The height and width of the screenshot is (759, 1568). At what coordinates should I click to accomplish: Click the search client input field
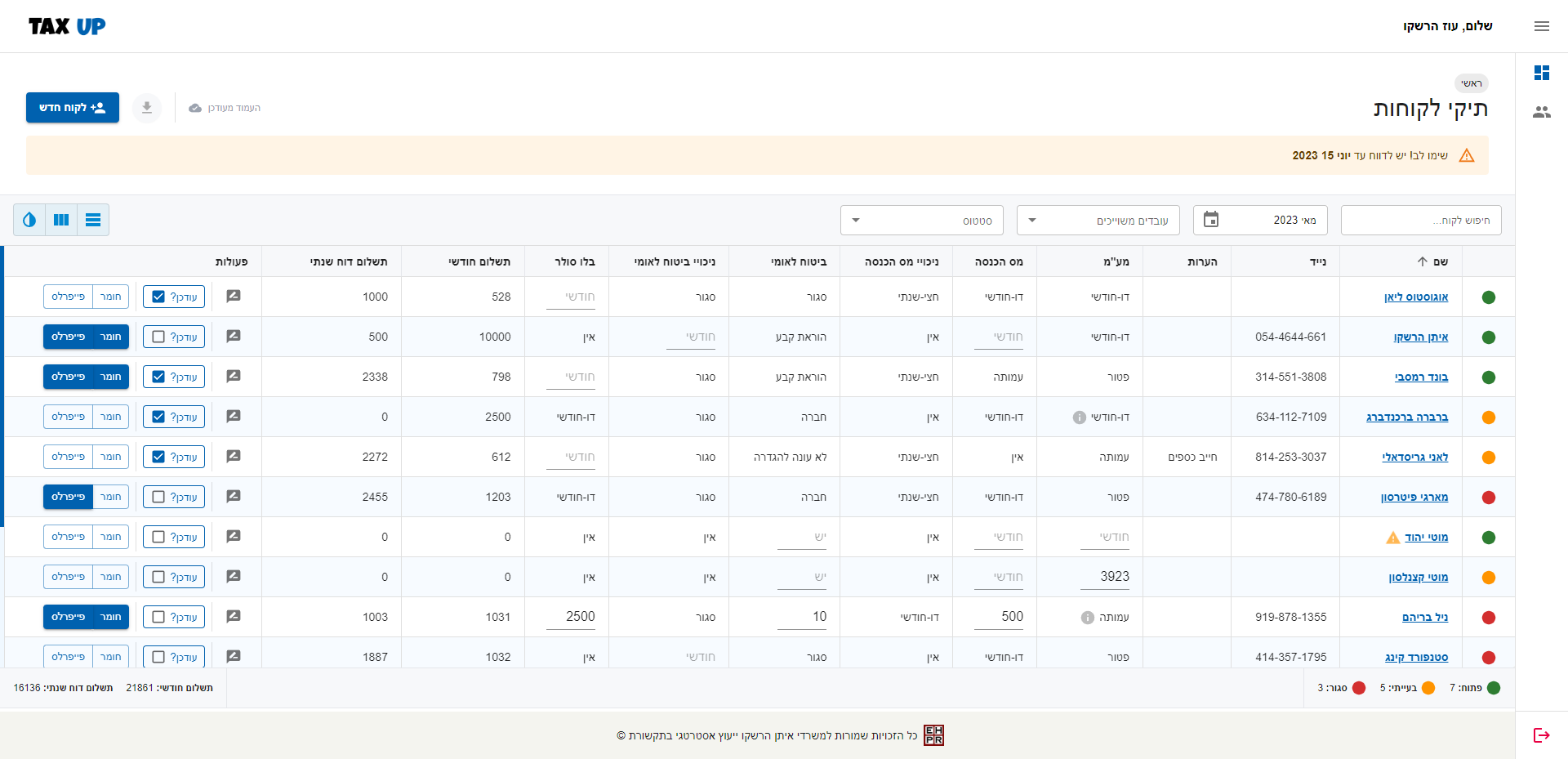pos(1421,221)
